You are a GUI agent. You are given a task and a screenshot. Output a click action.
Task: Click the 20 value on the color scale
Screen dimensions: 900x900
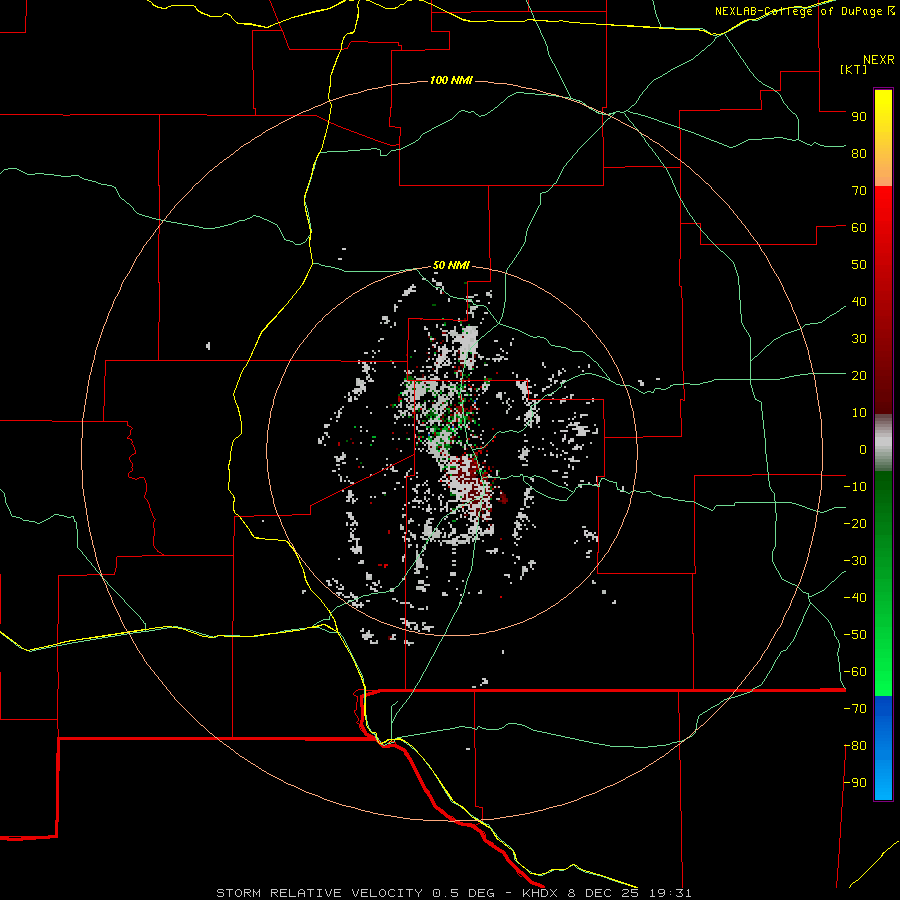point(859,375)
